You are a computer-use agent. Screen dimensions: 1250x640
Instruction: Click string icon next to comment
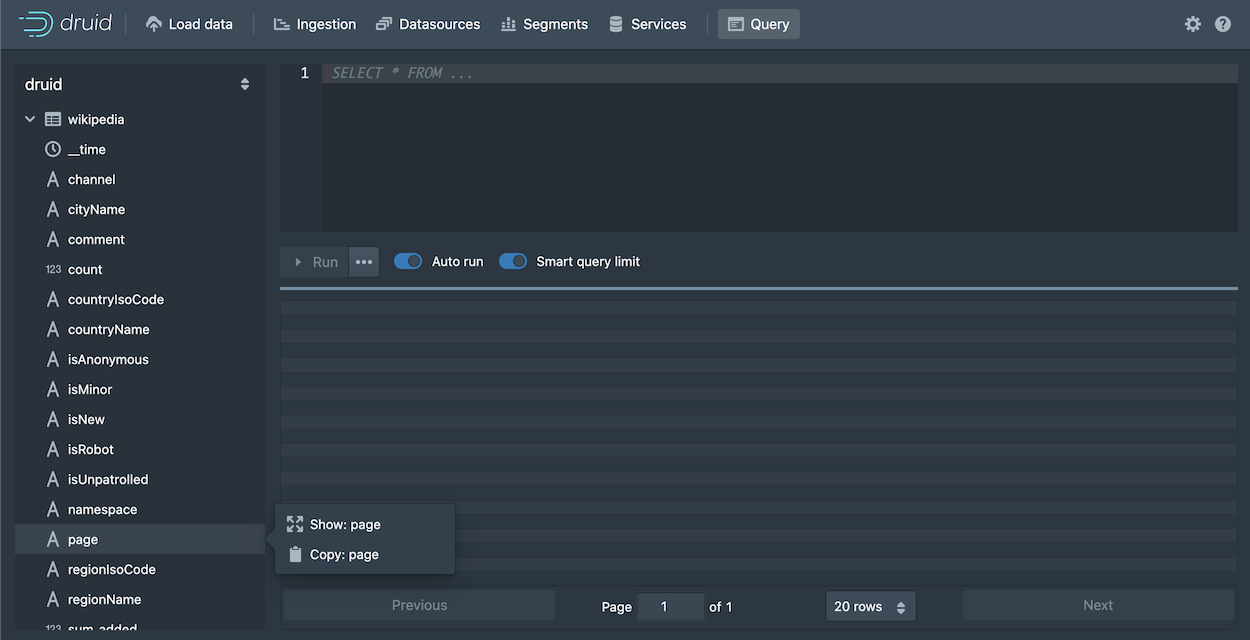click(53, 239)
